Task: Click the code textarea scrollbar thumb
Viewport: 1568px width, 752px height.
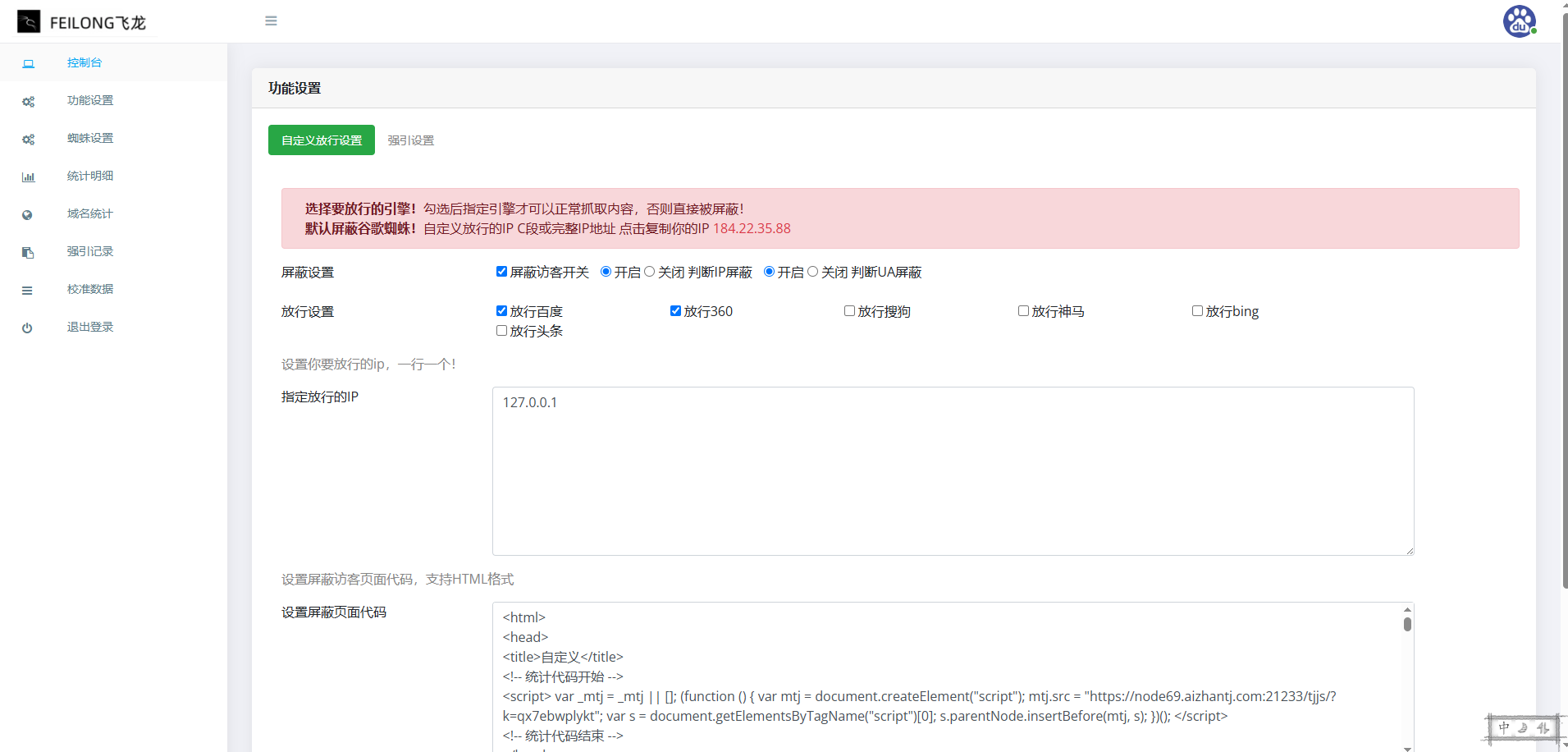Action: click(x=1407, y=624)
